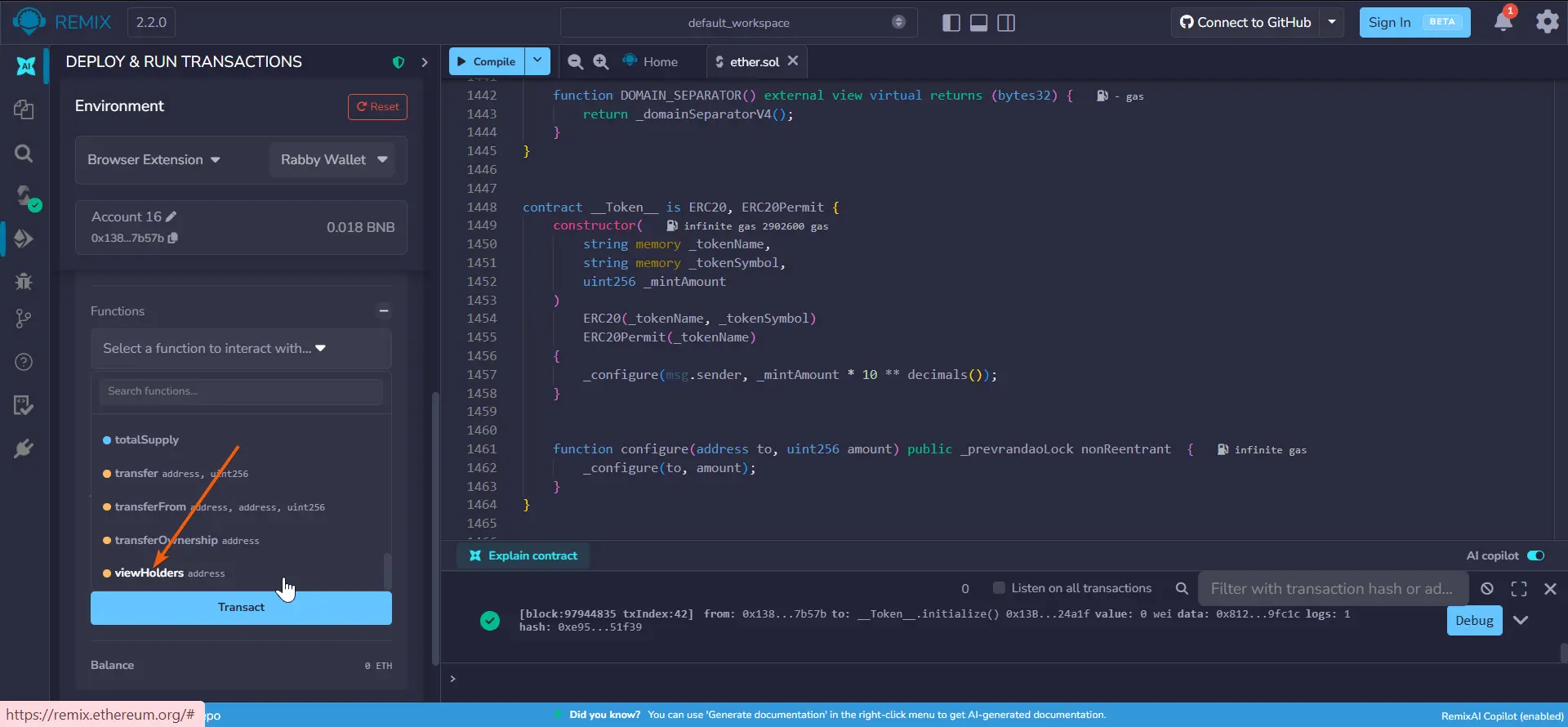Image resolution: width=1568 pixels, height=727 pixels.
Task: Toggle the right side panel layout icon
Action: point(1006,23)
